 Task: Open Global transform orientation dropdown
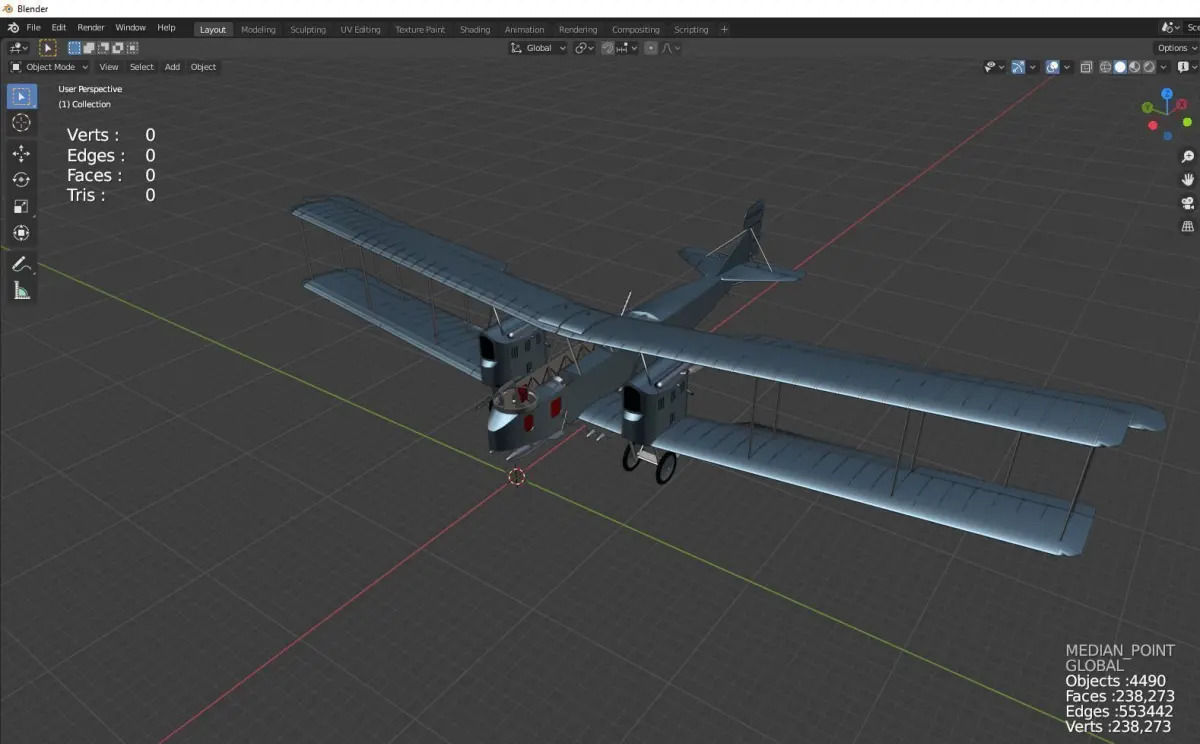click(x=538, y=48)
